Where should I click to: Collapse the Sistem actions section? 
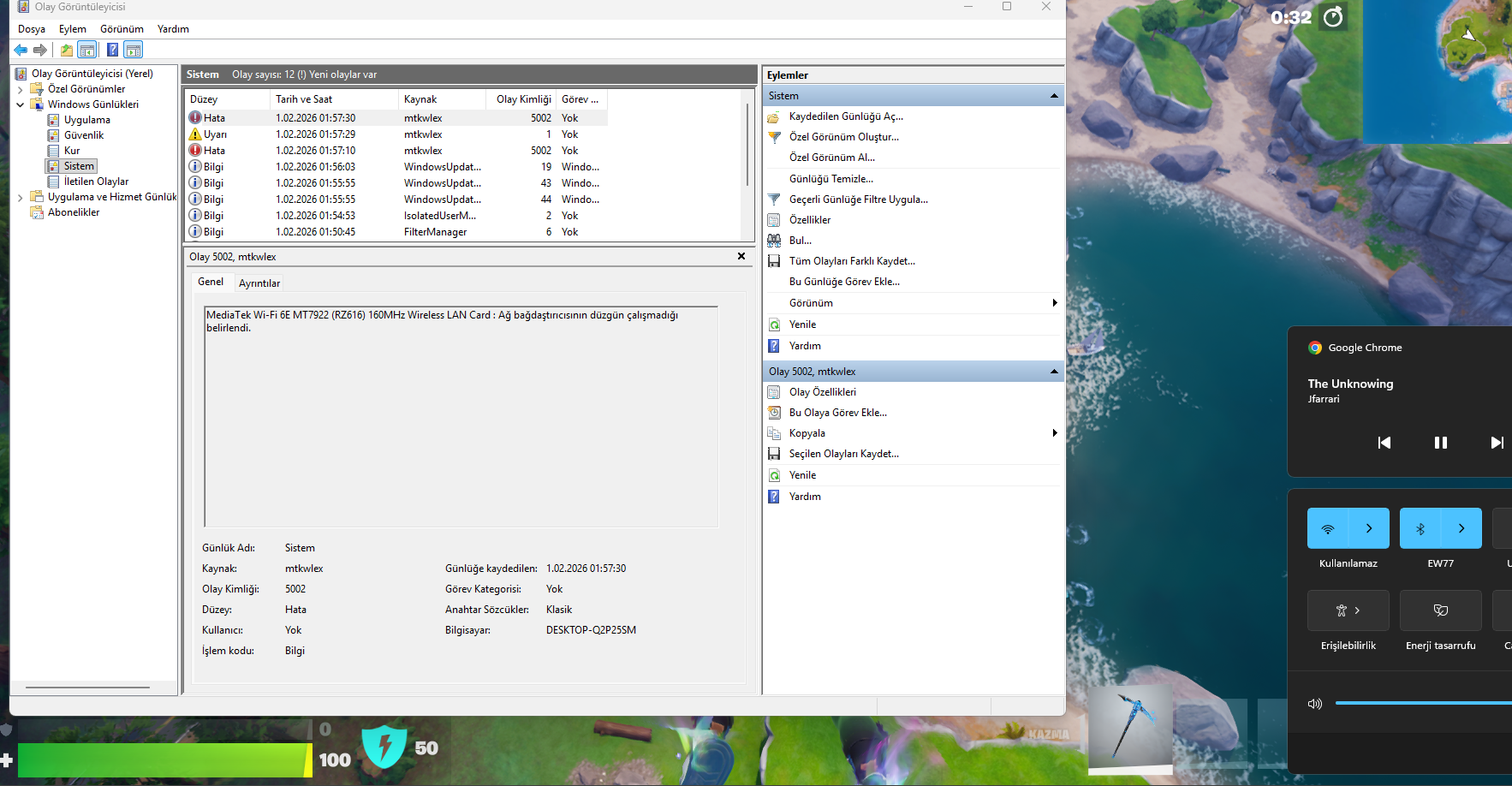pyautogui.click(x=1054, y=96)
